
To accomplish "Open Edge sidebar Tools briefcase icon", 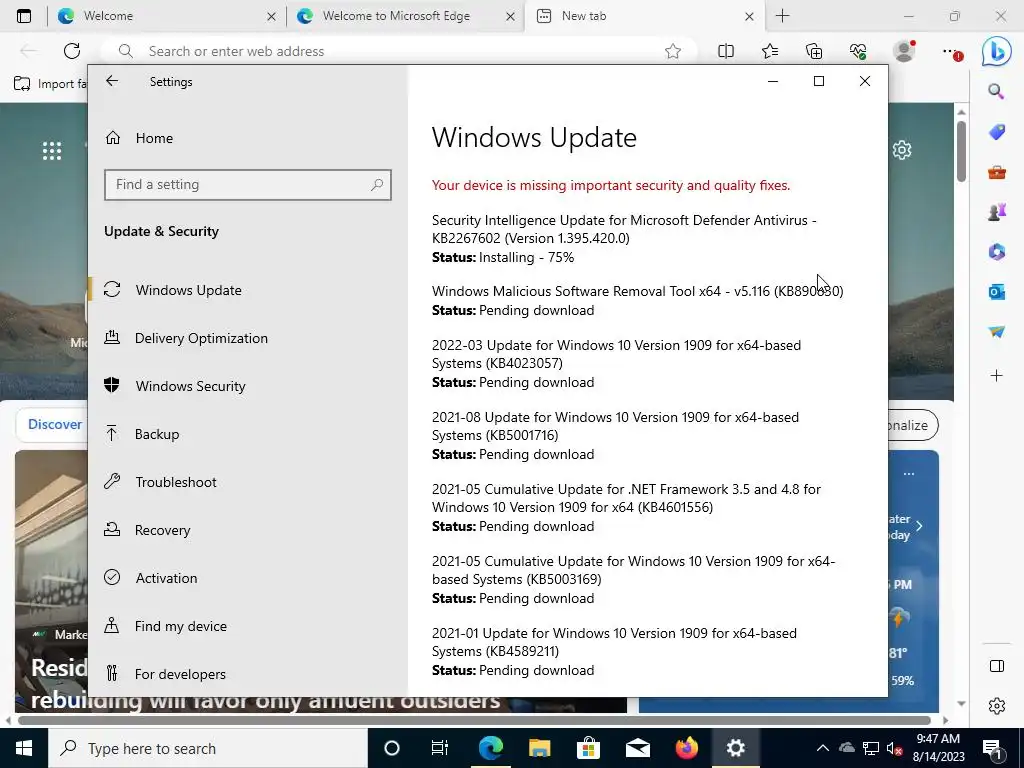I will tap(997, 172).
